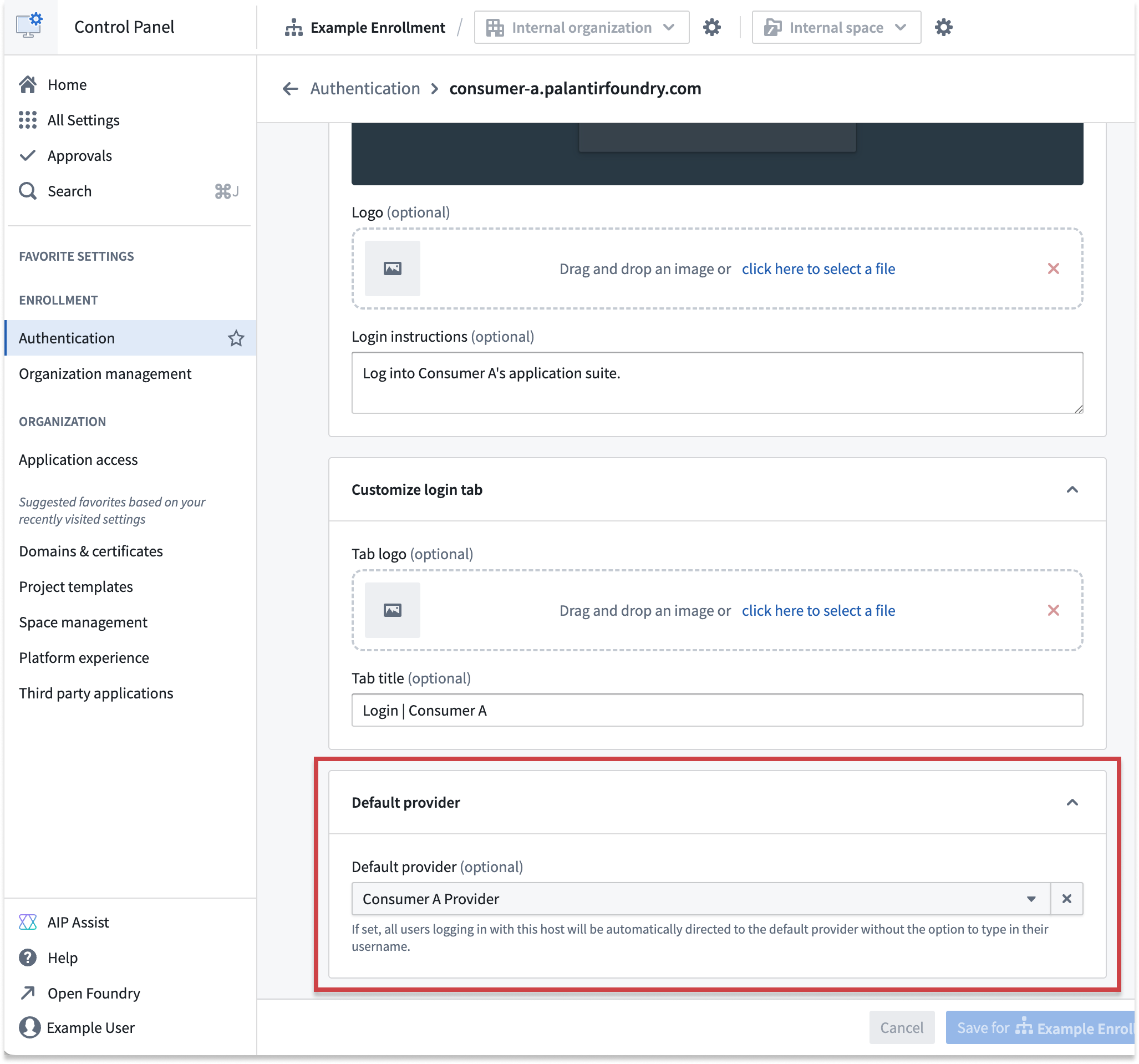Open Approvals in sidebar

point(131,155)
